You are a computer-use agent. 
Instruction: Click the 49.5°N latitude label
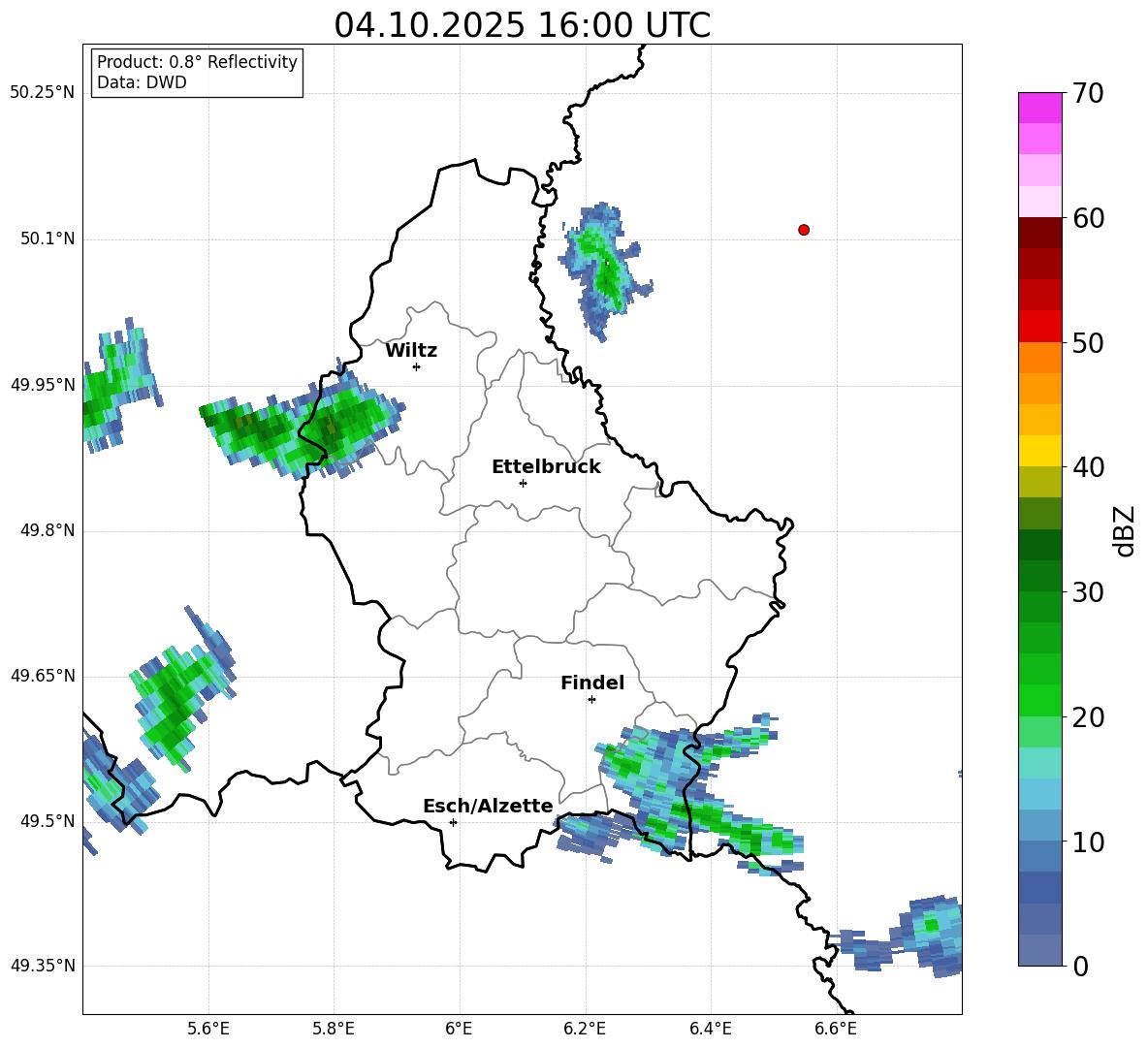48,820
